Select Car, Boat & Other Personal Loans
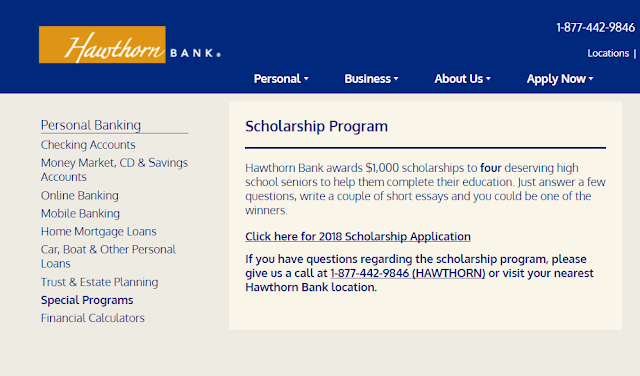Viewport: 640px width, 376px height. 108,256
